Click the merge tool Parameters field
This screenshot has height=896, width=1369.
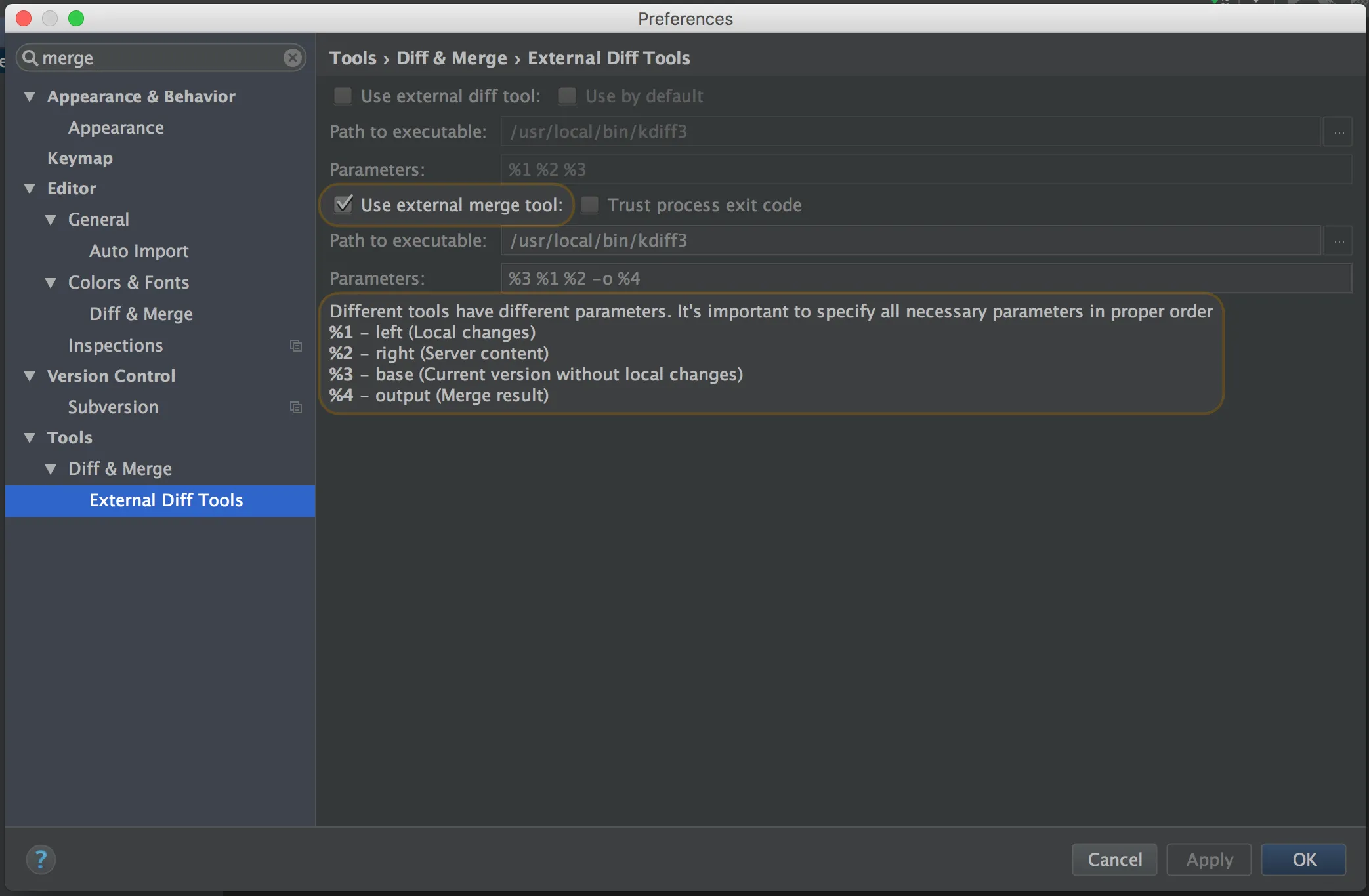pos(925,279)
